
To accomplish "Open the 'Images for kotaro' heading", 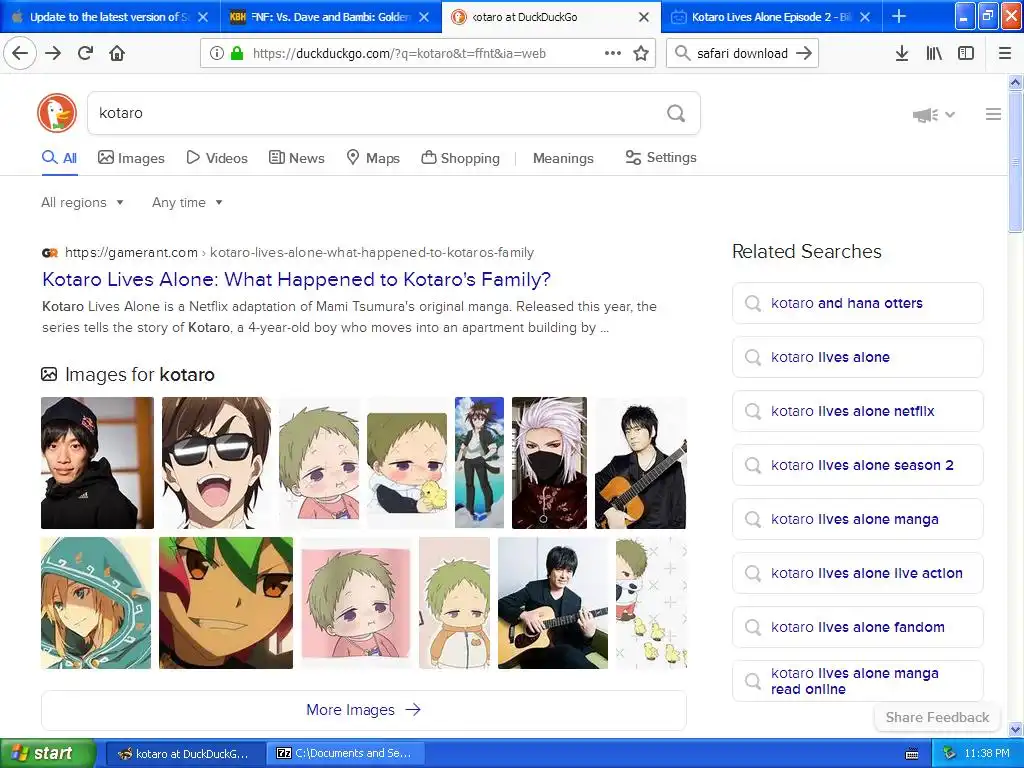I will [127, 374].
